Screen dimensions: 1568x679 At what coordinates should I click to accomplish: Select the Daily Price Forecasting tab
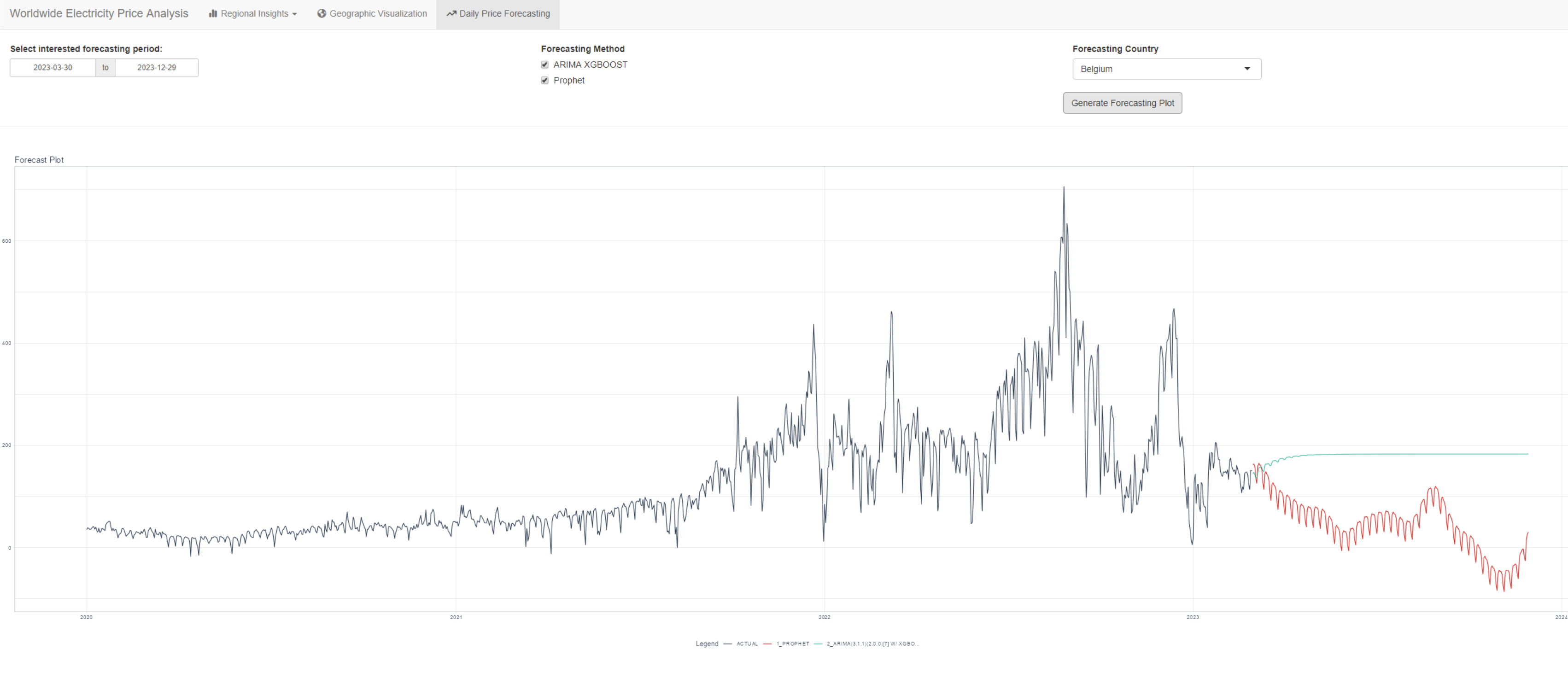pyautogui.click(x=498, y=13)
